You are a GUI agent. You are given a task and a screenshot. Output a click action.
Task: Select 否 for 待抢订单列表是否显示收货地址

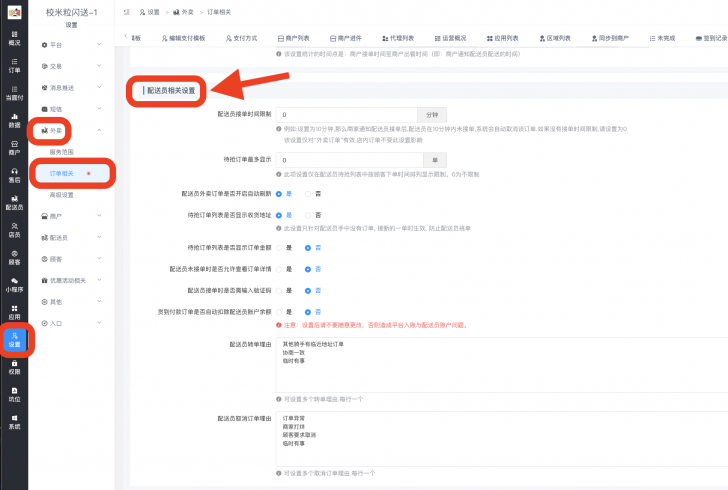pos(308,216)
